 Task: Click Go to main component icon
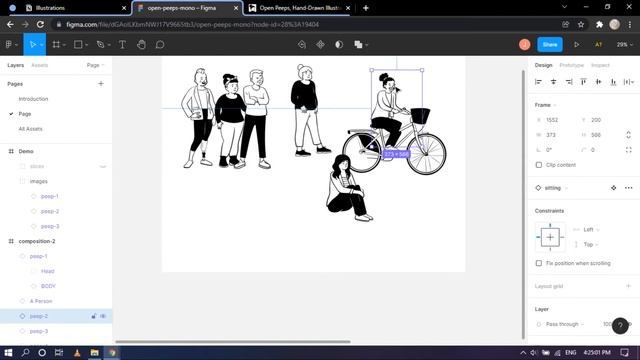[x=613, y=188]
